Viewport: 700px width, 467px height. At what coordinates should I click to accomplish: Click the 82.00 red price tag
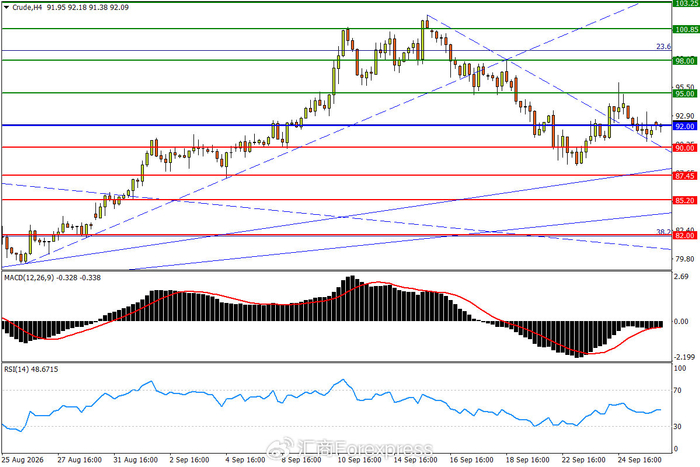[x=684, y=235]
